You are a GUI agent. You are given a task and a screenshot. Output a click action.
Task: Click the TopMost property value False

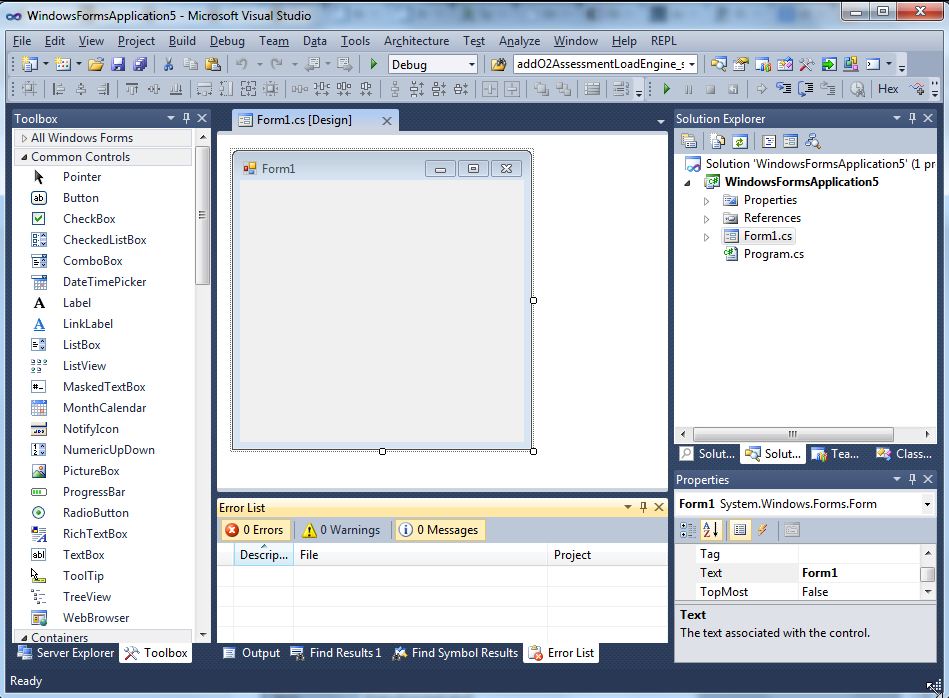(x=859, y=592)
